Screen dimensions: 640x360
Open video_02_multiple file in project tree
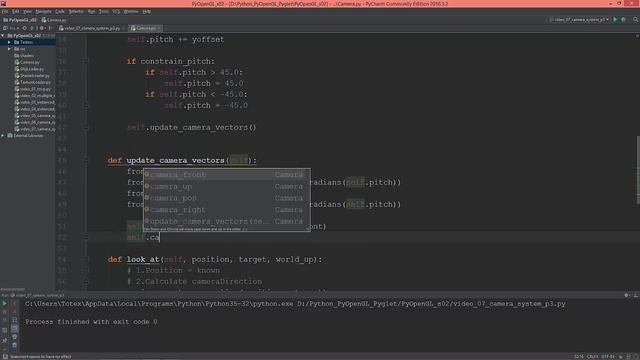pyautogui.click(x=35, y=96)
